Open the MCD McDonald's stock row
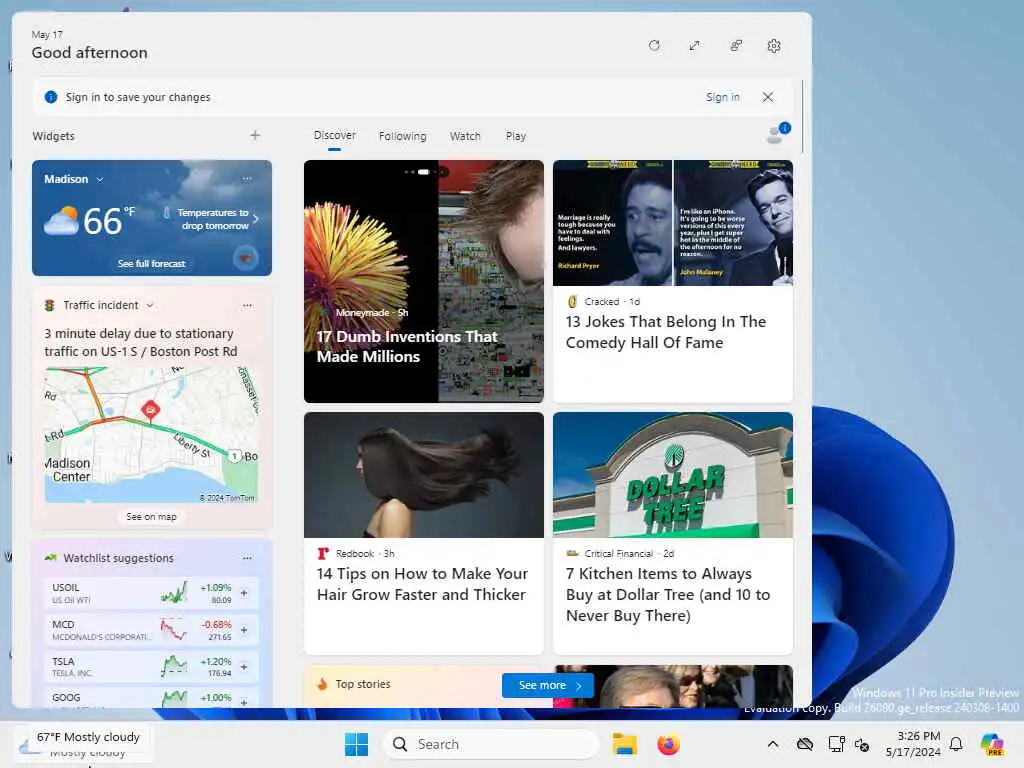The width and height of the screenshot is (1024, 768). 151,630
